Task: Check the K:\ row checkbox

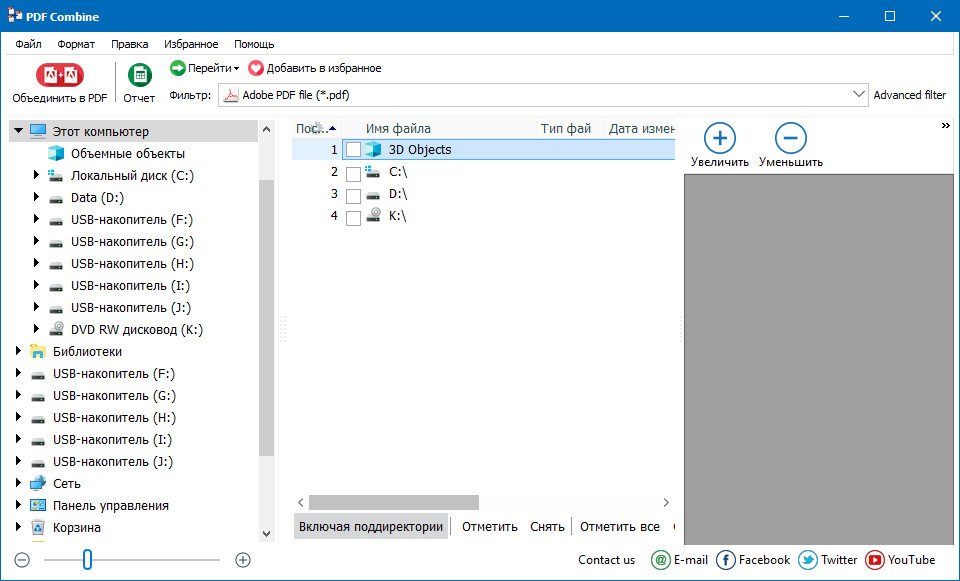Action: pos(353,218)
